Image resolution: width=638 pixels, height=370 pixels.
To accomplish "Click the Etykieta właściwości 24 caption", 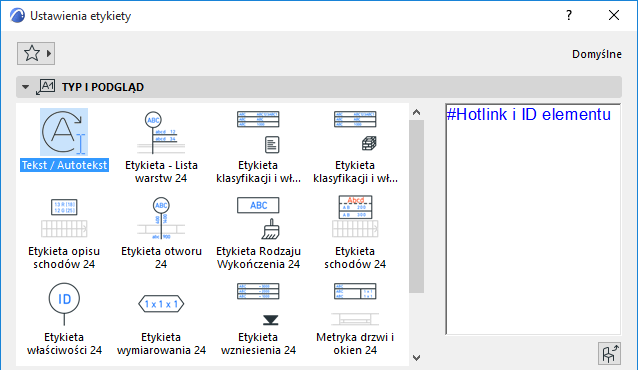I will click(x=64, y=344).
